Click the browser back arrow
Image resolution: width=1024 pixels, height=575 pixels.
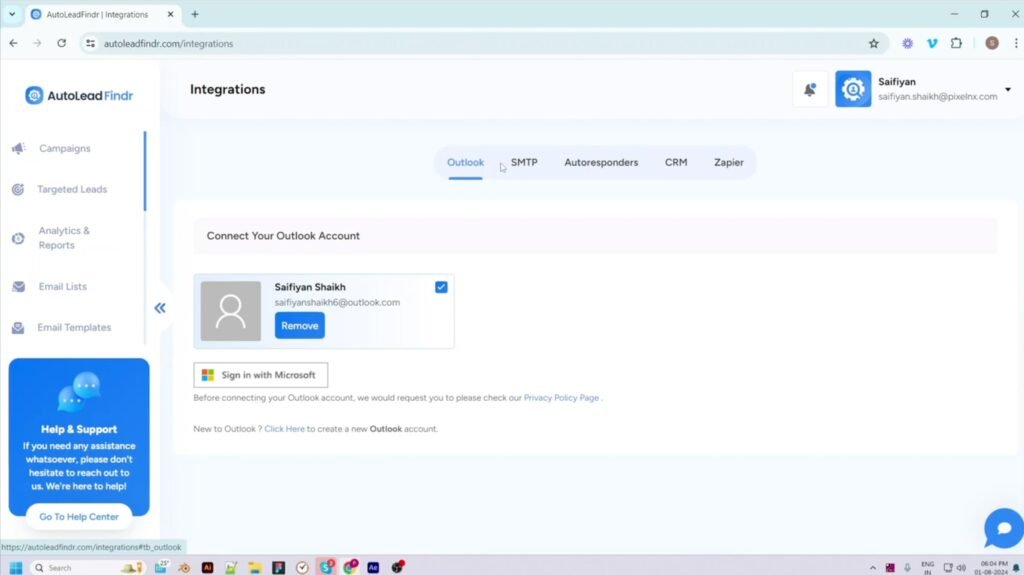pos(14,43)
